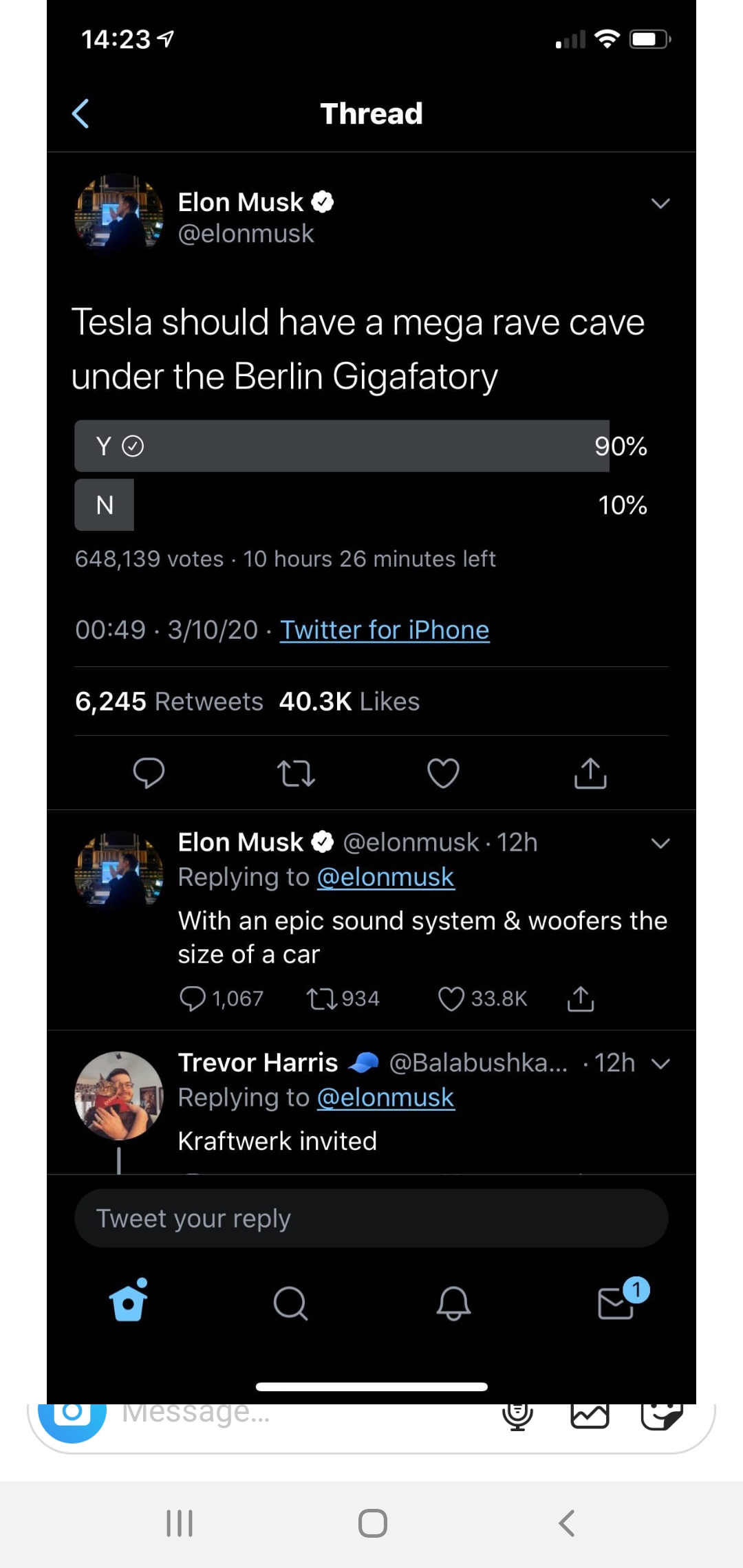The width and height of the screenshot is (743, 1568).
Task: Expand options chevron on the main tweet
Action: (660, 204)
